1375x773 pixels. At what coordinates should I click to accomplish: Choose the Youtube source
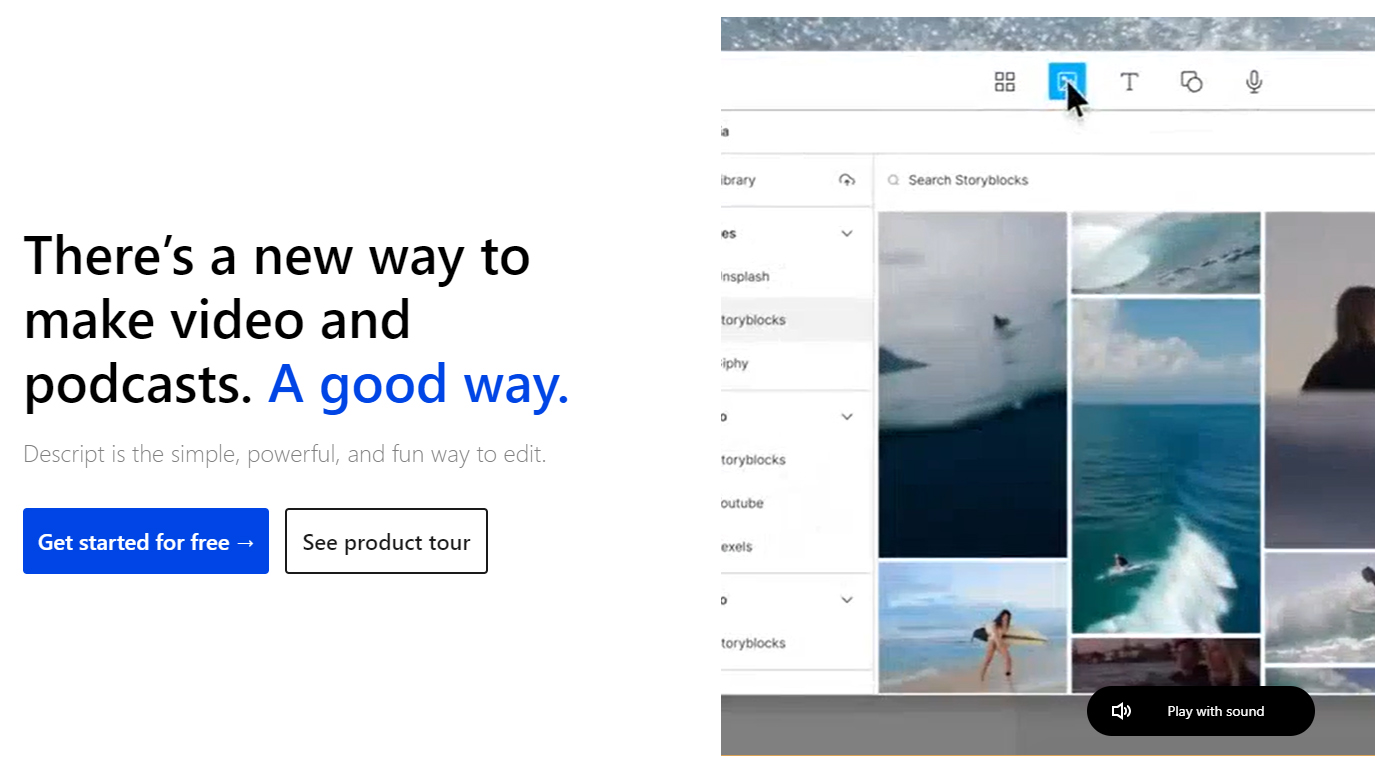(x=742, y=503)
